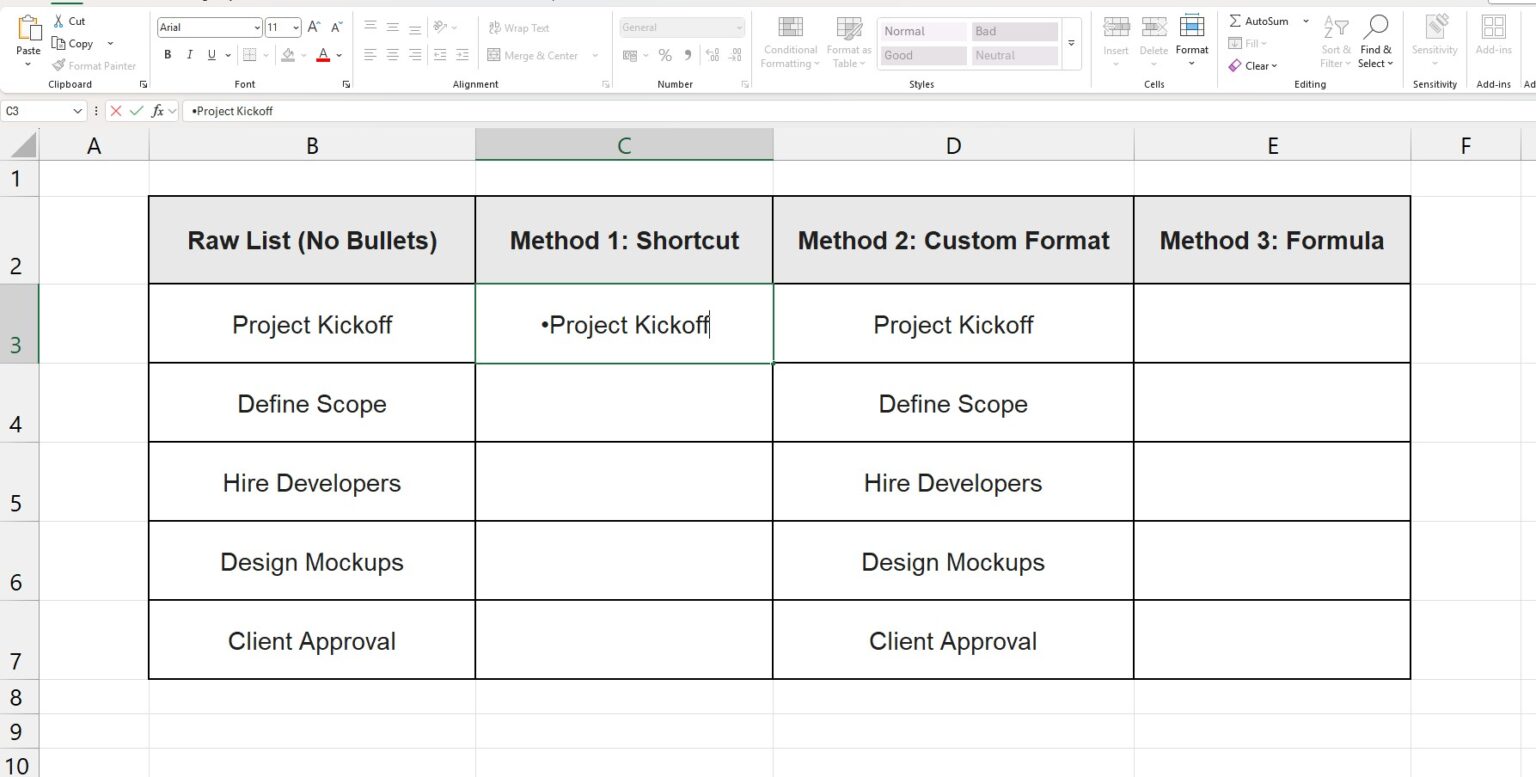Toggle Italic formatting
The height and width of the screenshot is (777, 1536).
pos(190,55)
